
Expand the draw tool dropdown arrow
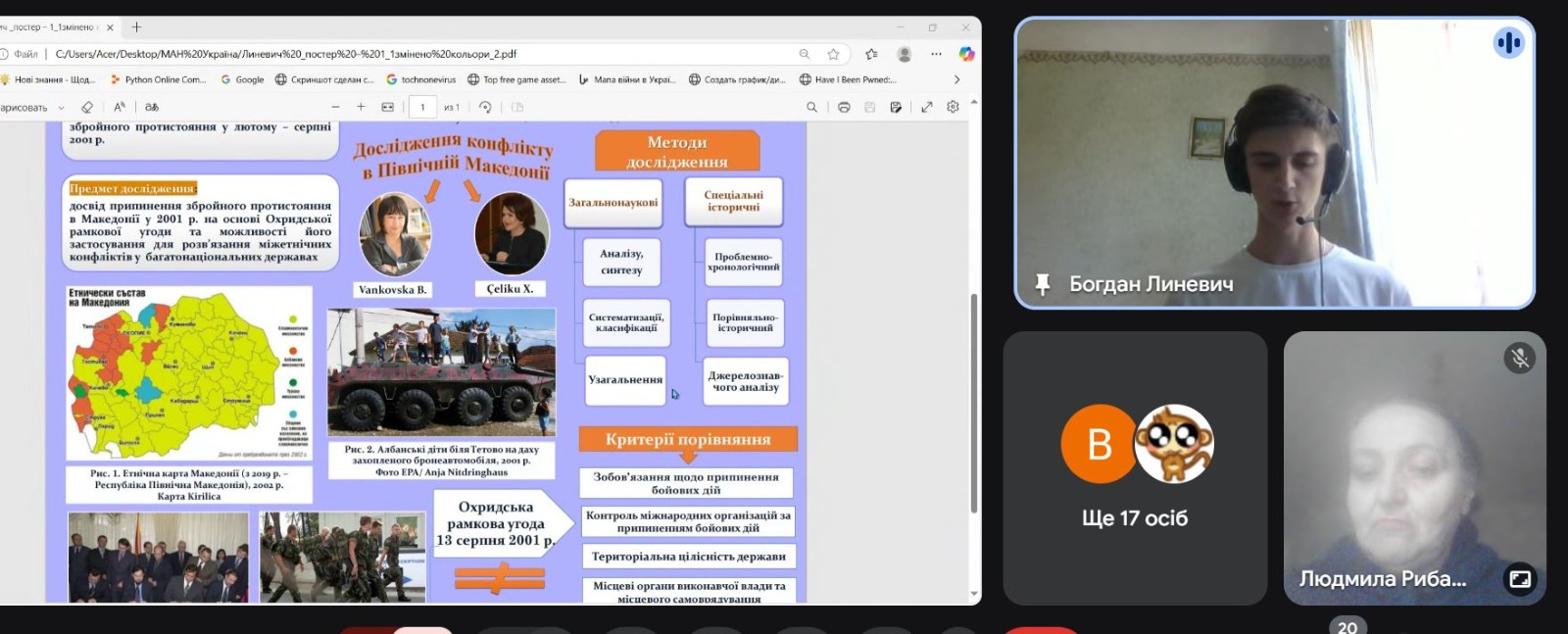[x=61, y=108]
